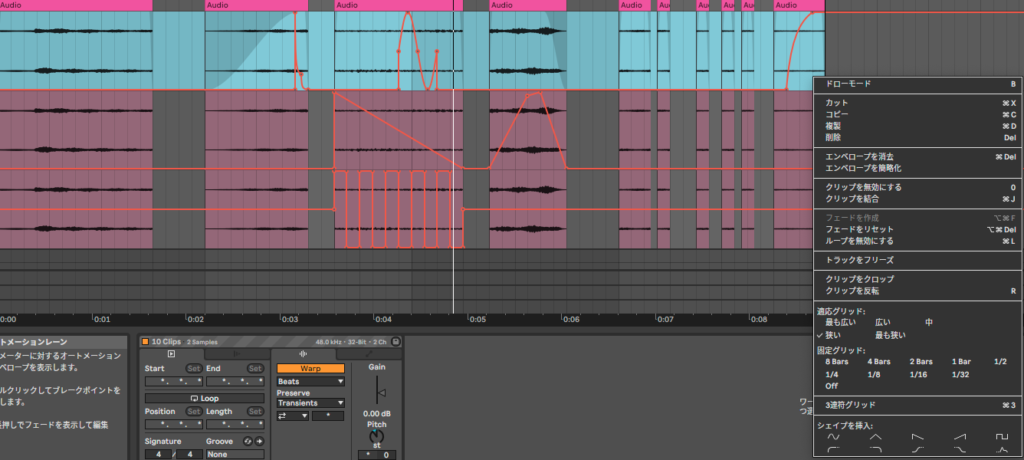The width and height of the screenshot is (1024, 460).
Task: Select the 1/16 fixed grid option
Action: click(919, 373)
